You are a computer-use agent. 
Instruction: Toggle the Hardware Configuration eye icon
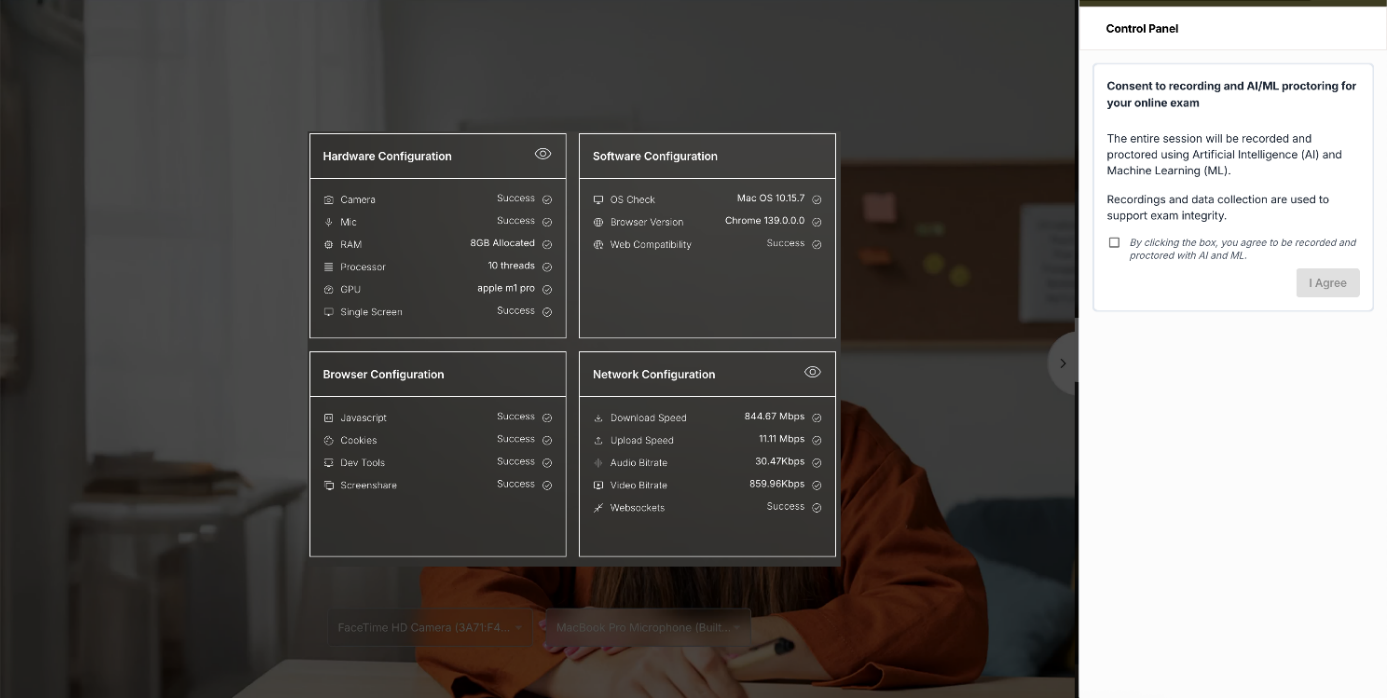click(x=543, y=154)
